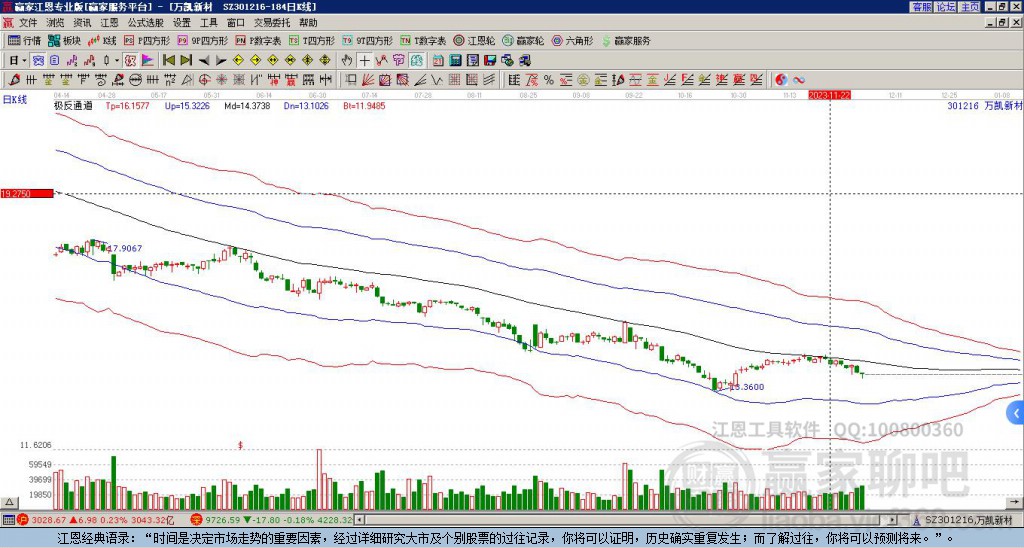
Task: Click the blue infinity loop icon
Action: (799, 80)
